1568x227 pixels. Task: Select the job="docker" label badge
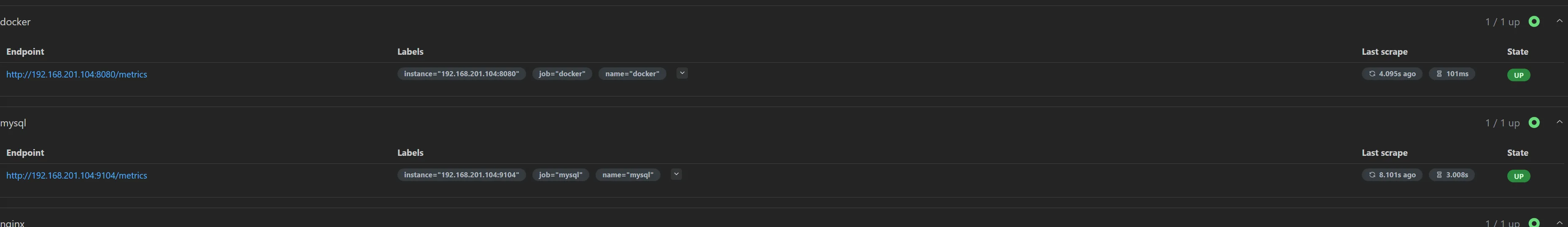tap(562, 74)
